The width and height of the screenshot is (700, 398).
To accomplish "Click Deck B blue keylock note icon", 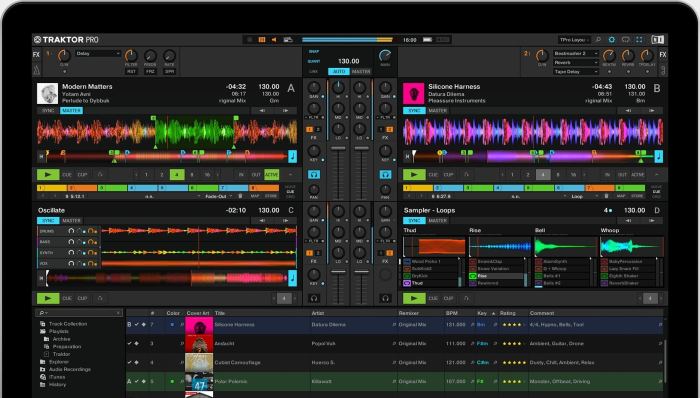I will tap(658, 156).
